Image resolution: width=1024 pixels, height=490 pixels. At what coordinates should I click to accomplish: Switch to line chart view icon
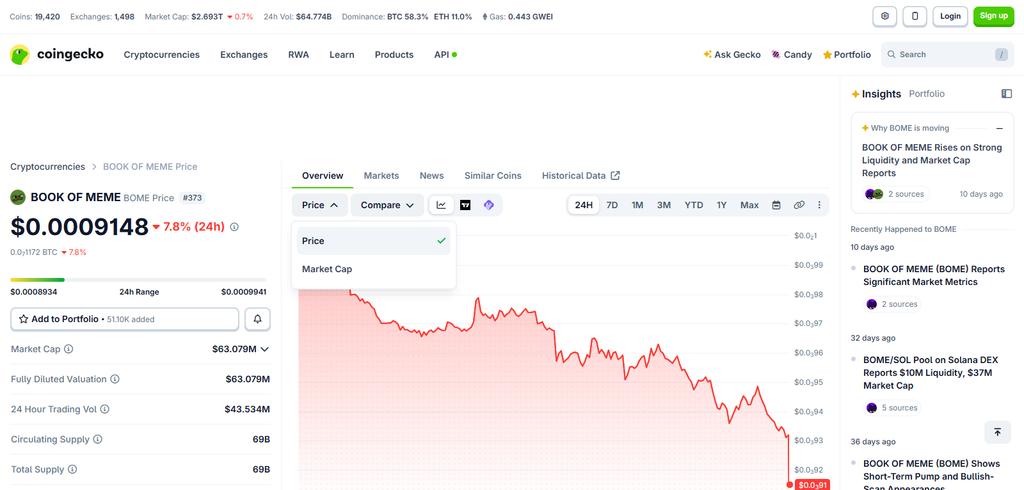coord(441,205)
